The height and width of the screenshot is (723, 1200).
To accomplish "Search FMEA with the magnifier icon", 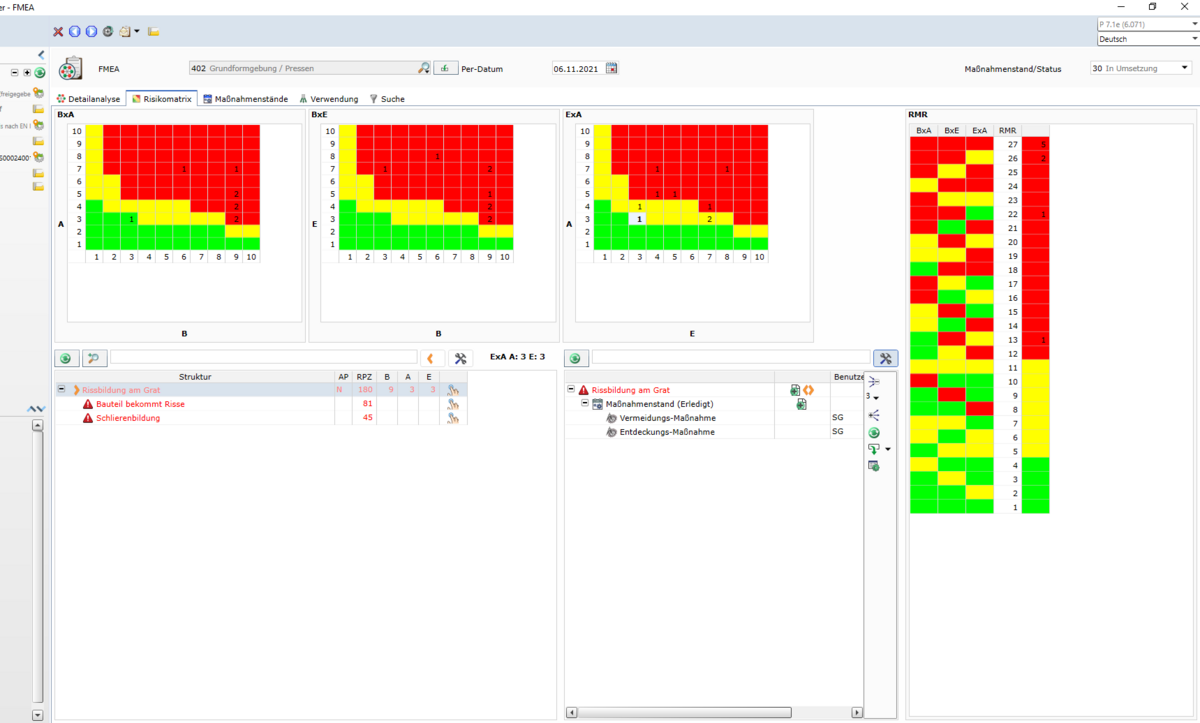I will pyautogui.click(x=424, y=68).
